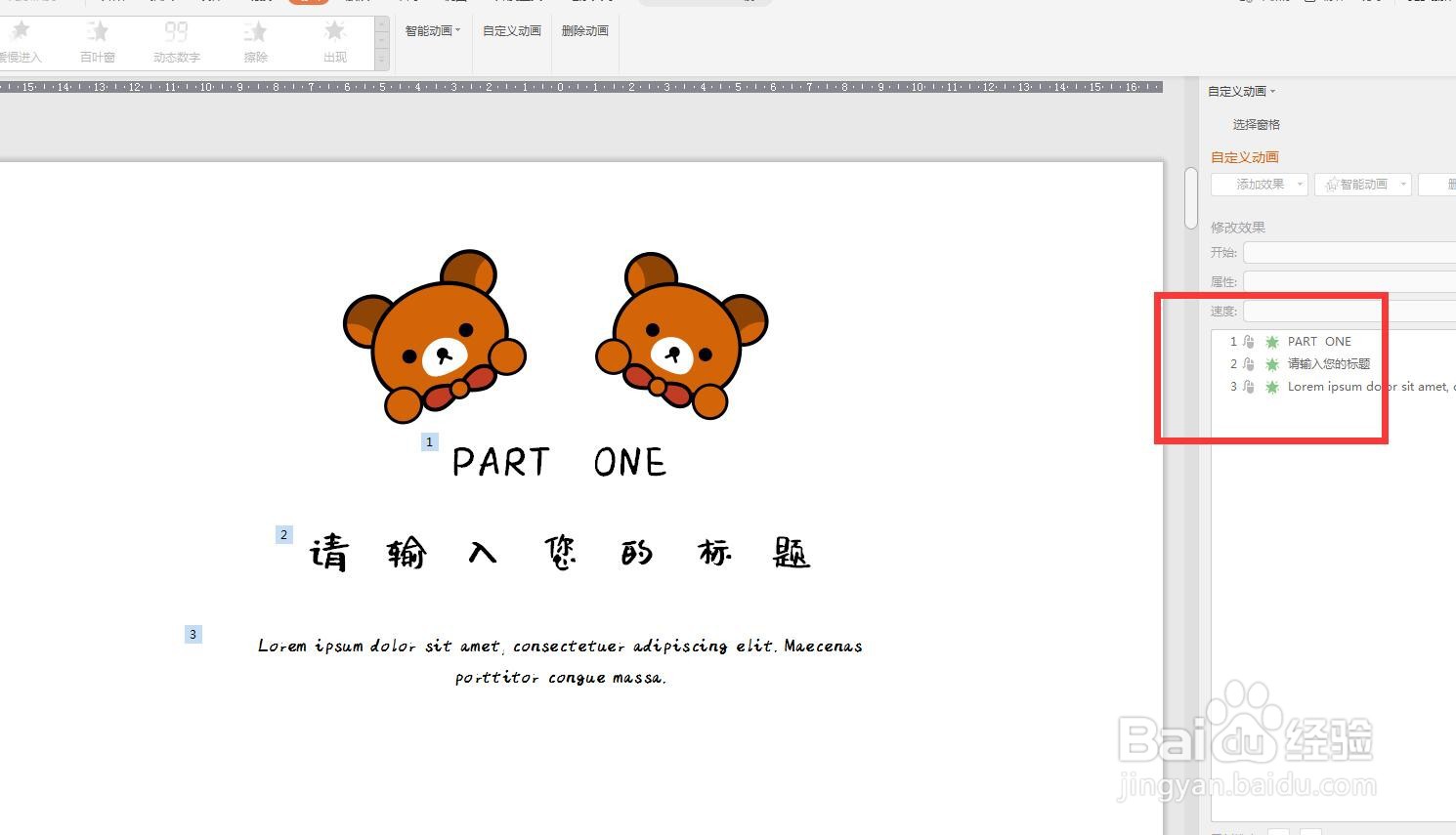Click the 删除动画 ribbon button
Image resolution: width=1456 pixels, height=835 pixels.
click(585, 31)
